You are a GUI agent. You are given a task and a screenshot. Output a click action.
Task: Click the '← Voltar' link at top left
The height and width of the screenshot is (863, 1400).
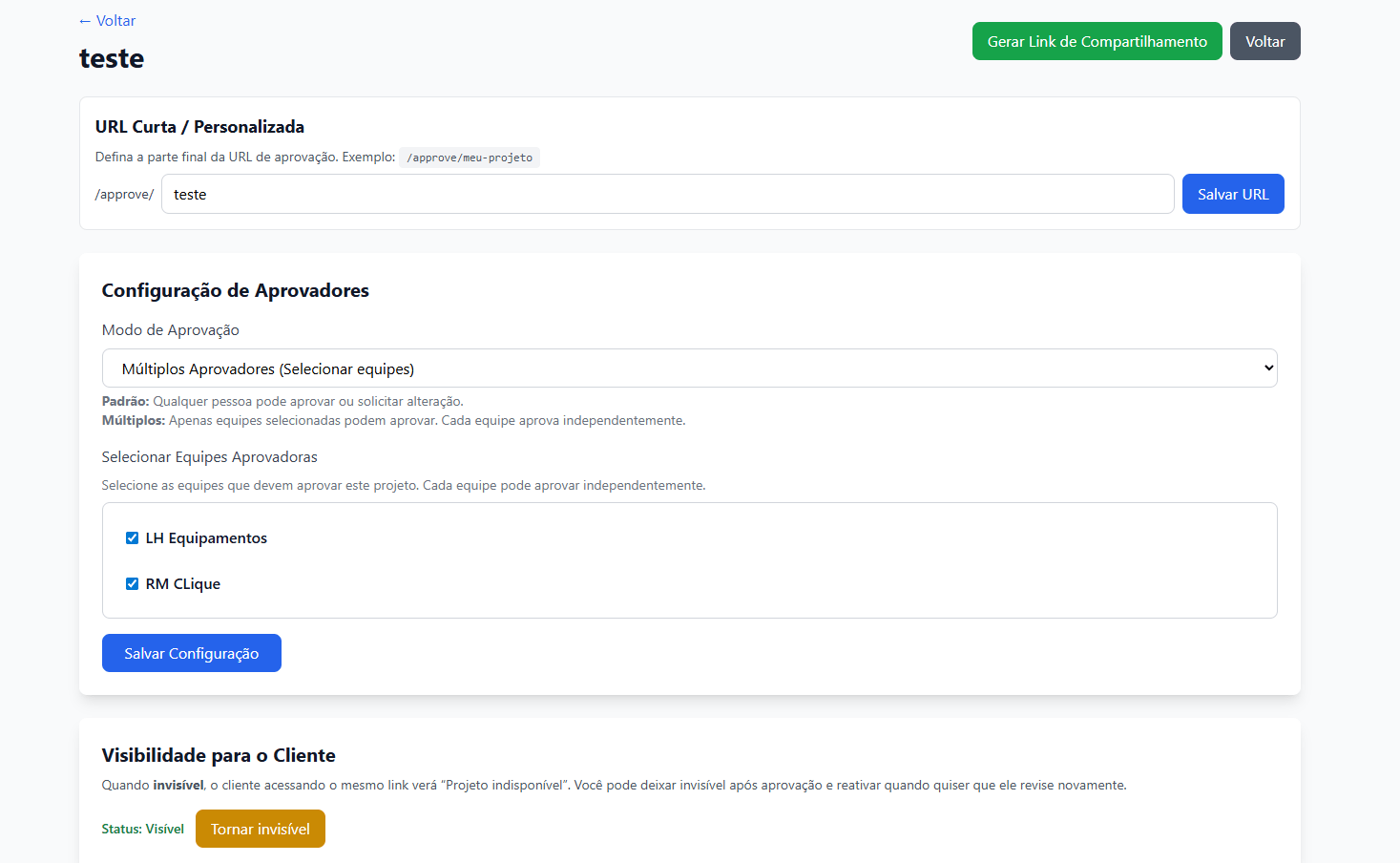tap(107, 21)
